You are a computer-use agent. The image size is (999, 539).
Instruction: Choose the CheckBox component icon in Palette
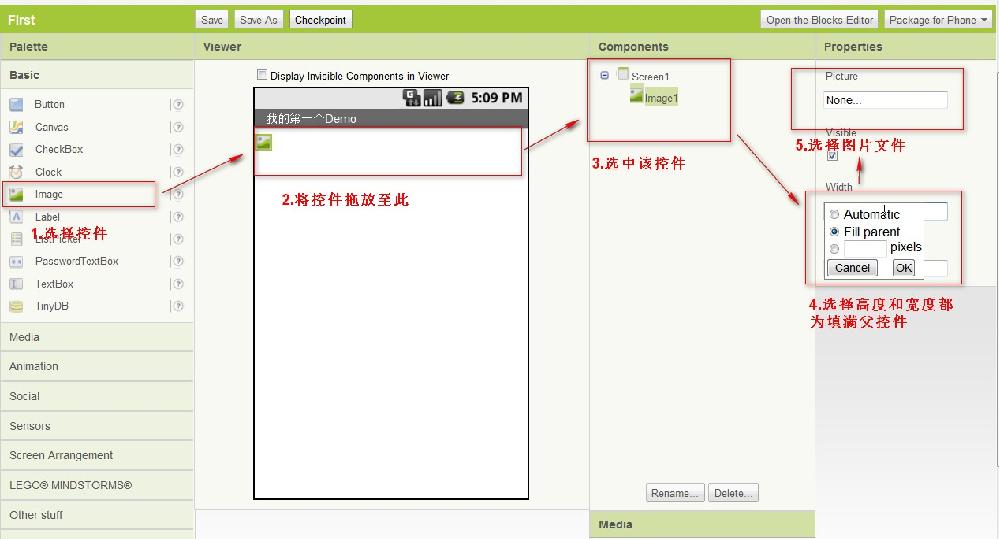click(17, 150)
